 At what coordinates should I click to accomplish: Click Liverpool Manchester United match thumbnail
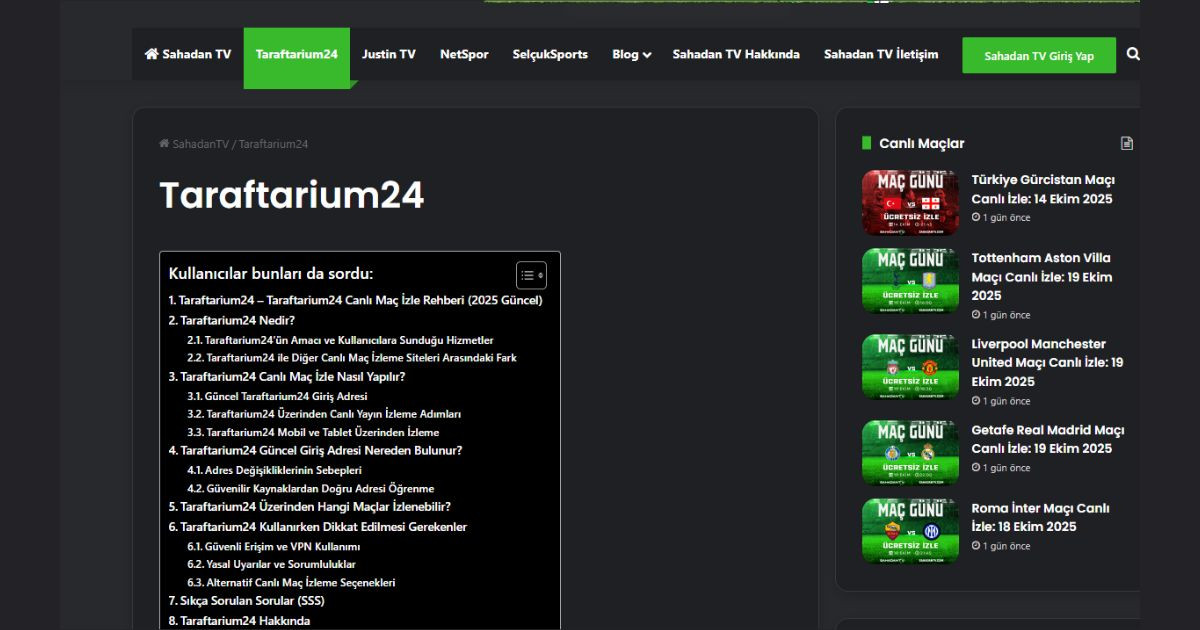(910, 367)
